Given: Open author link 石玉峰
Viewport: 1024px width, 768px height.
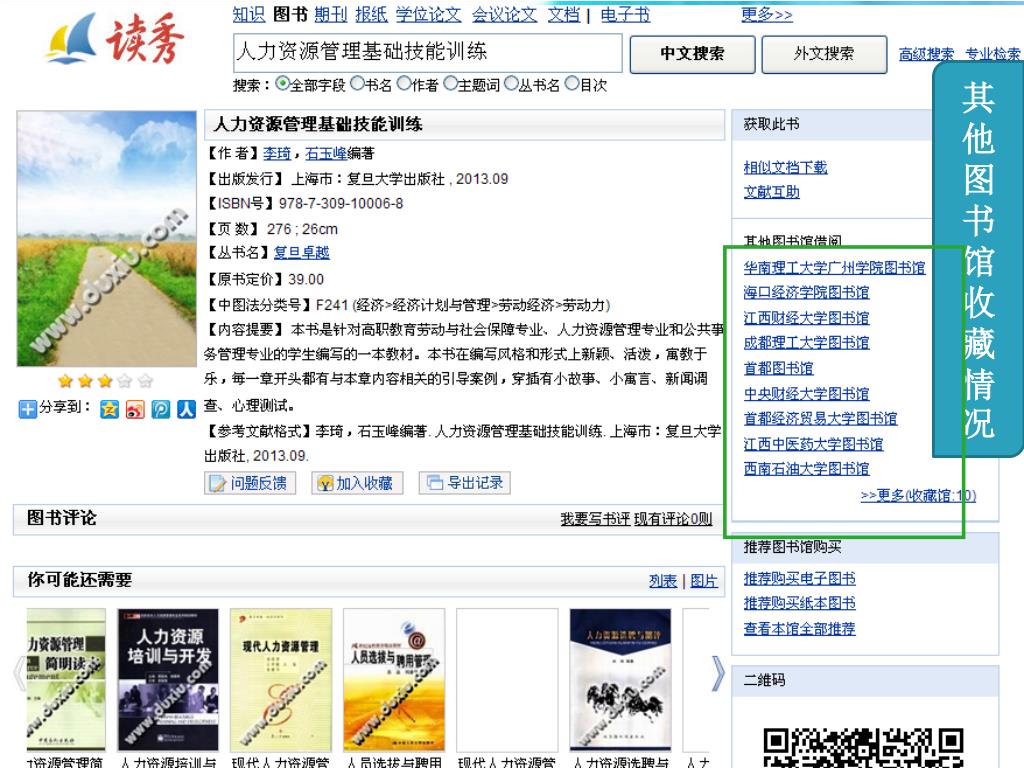Looking at the screenshot, I should (x=327, y=153).
